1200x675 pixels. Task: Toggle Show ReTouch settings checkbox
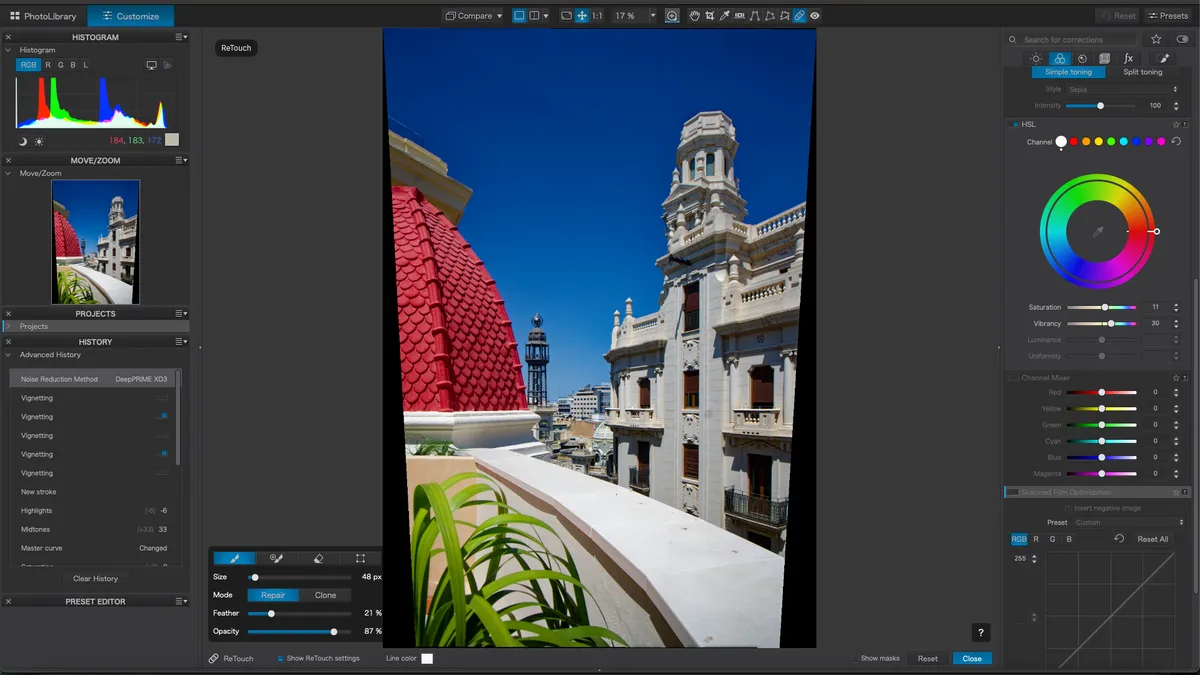[280, 658]
